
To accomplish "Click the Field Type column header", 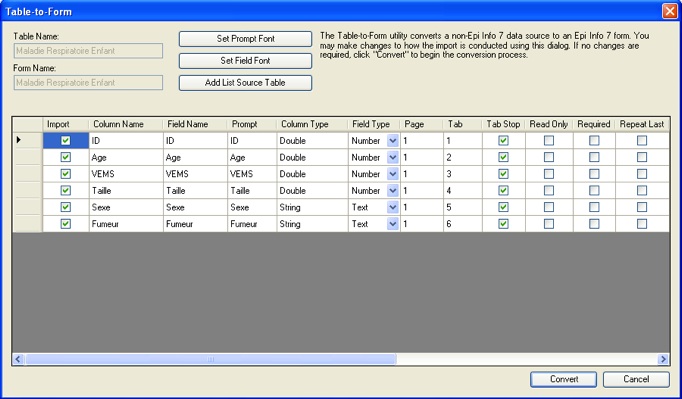I will 374,124.
